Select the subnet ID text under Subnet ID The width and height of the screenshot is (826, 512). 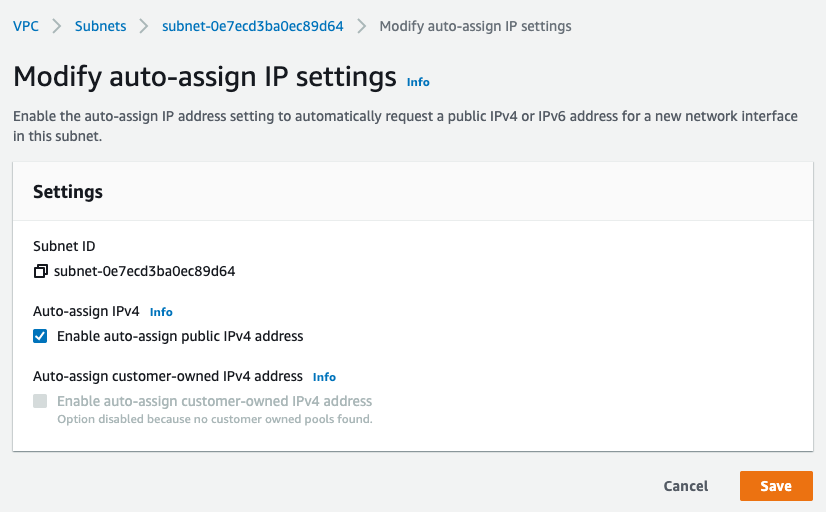point(145,271)
